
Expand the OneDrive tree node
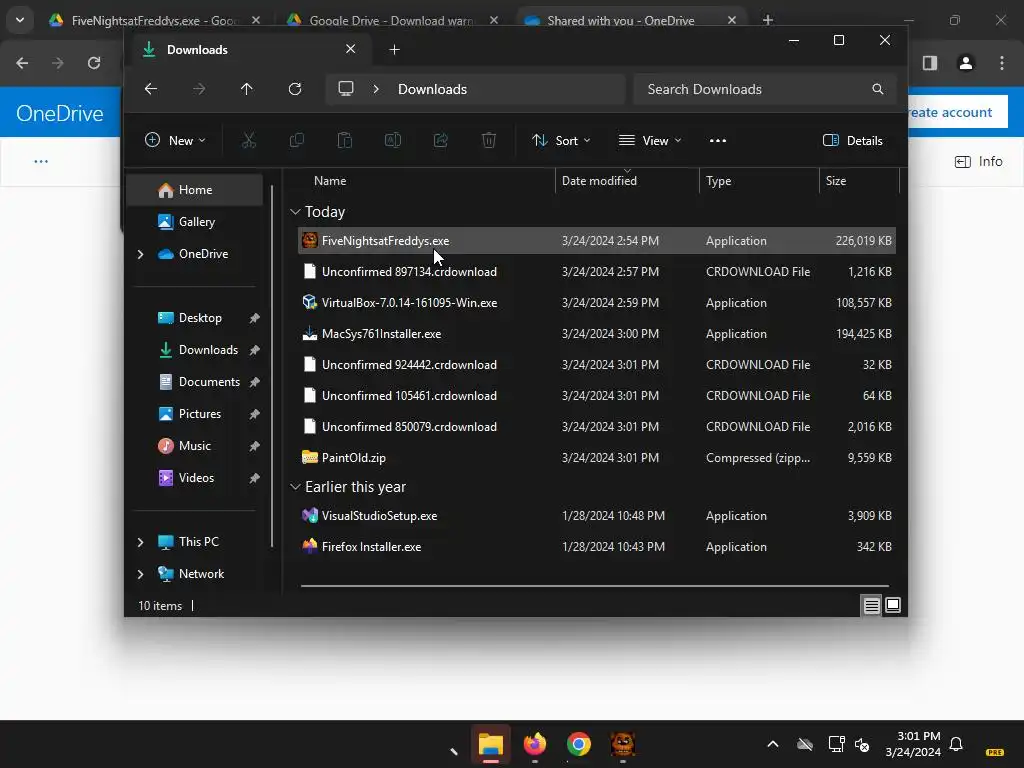coord(140,254)
